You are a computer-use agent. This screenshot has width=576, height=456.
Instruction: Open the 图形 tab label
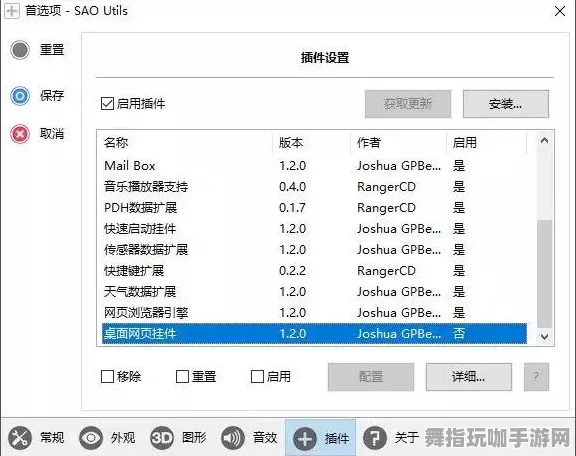click(x=194, y=438)
